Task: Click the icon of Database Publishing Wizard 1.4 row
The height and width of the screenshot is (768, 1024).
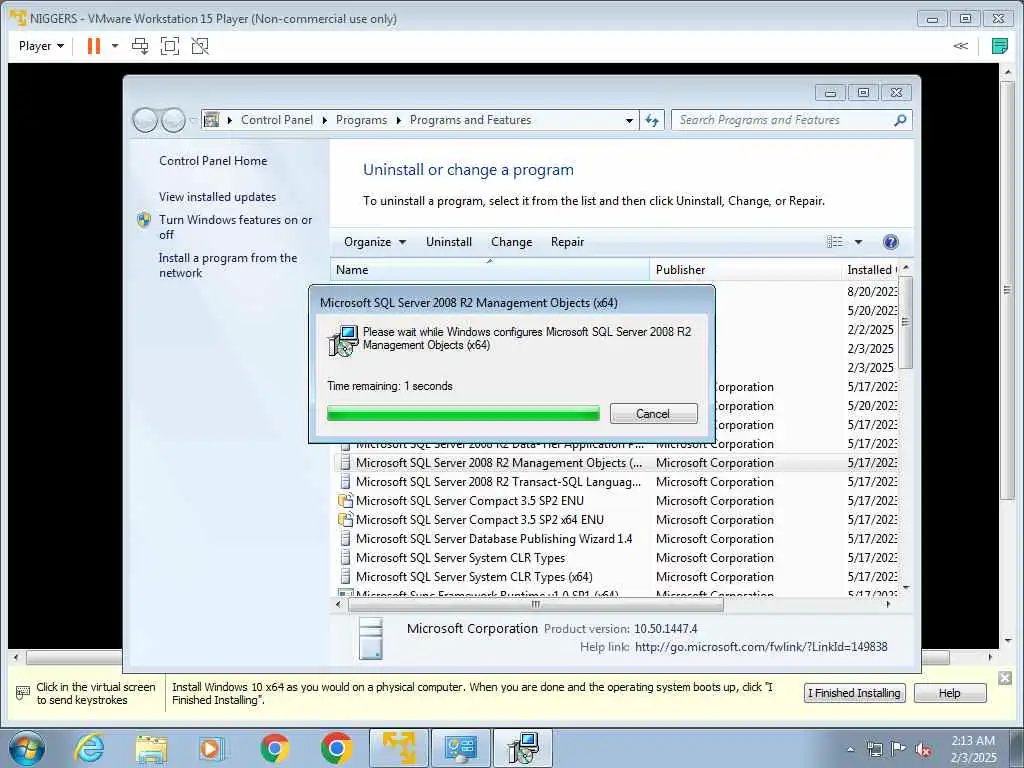Action: coord(345,539)
